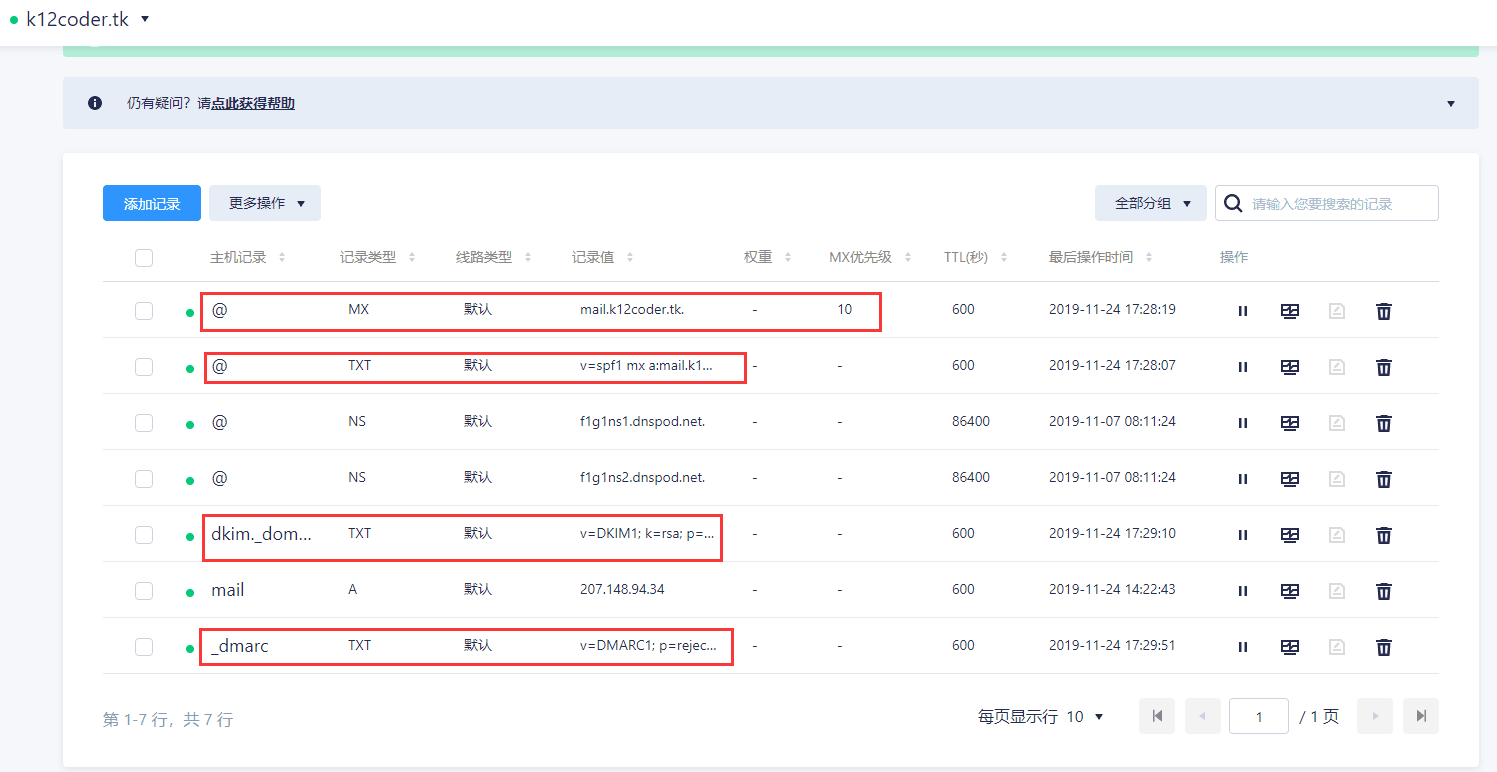1497x772 pixels.
Task: Sort by 主机记录 column
Action: pos(282,258)
